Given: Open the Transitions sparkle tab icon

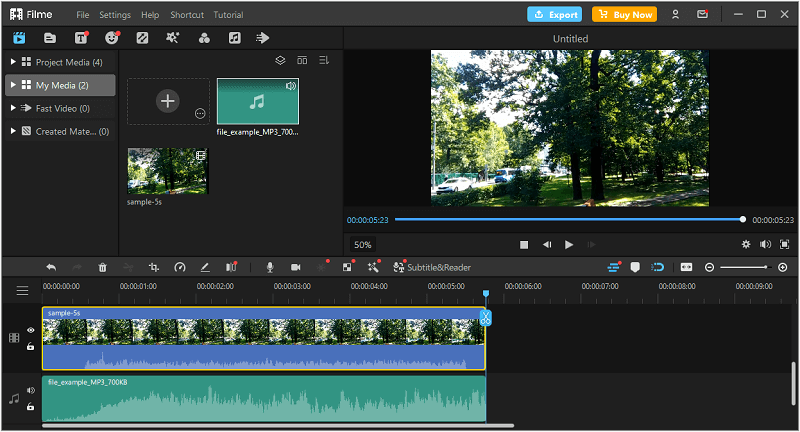Looking at the screenshot, I should point(172,38).
